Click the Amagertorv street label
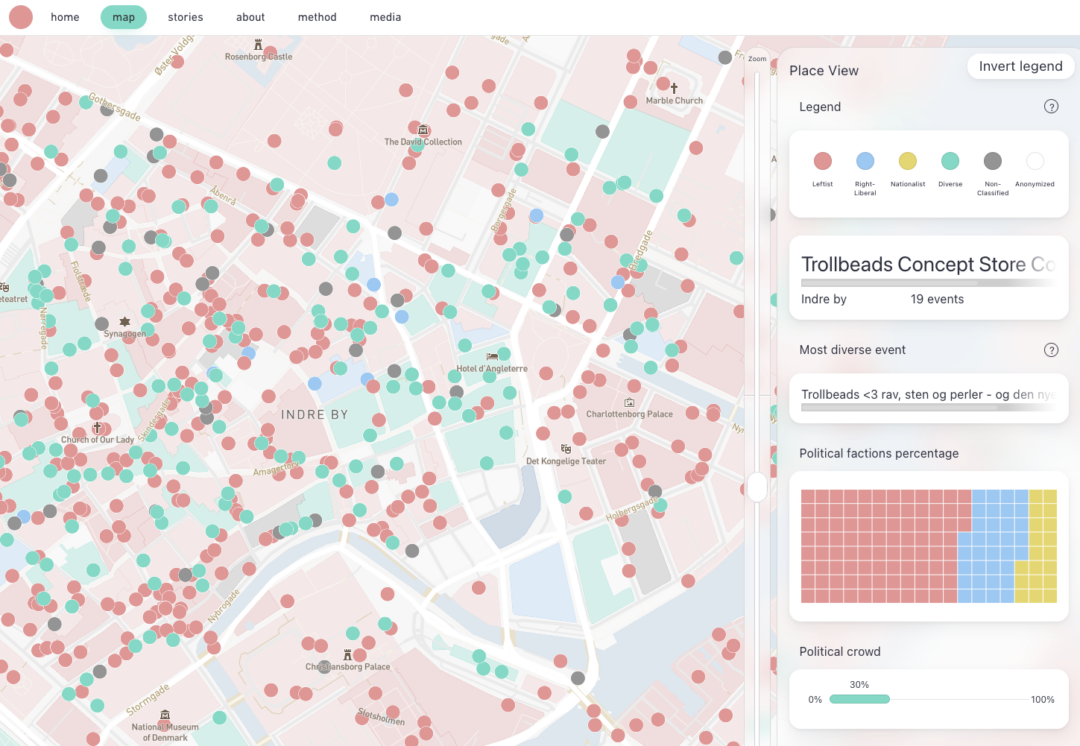Viewport: 1080px width, 746px height. tap(276, 470)
